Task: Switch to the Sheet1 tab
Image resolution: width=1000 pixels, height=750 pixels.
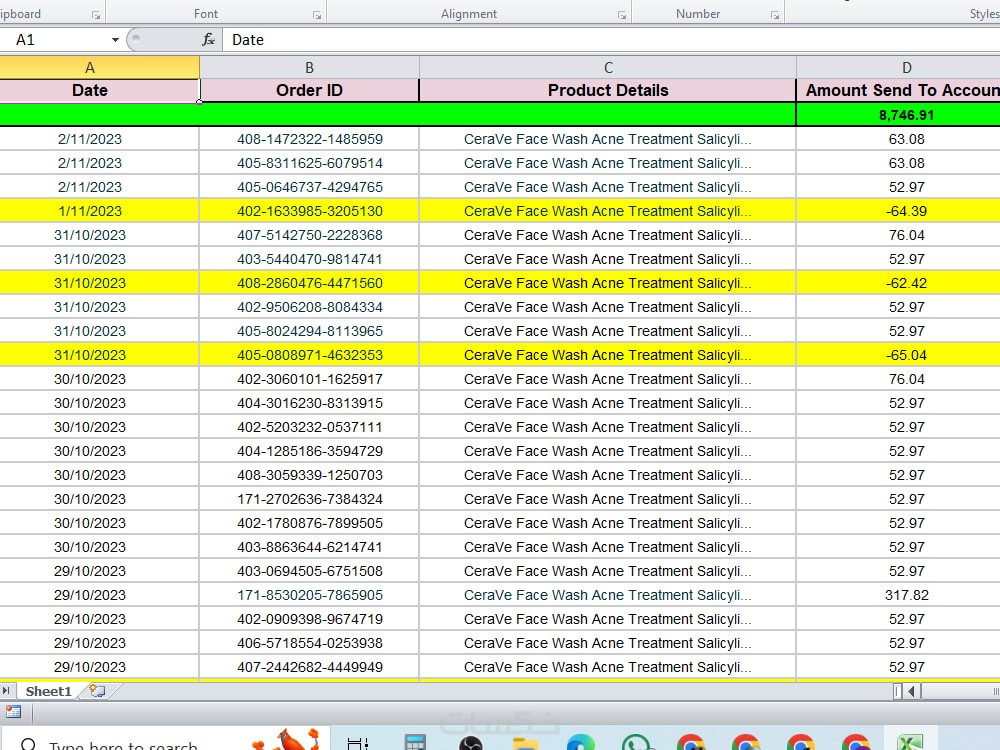Action: tap(48, 691)
